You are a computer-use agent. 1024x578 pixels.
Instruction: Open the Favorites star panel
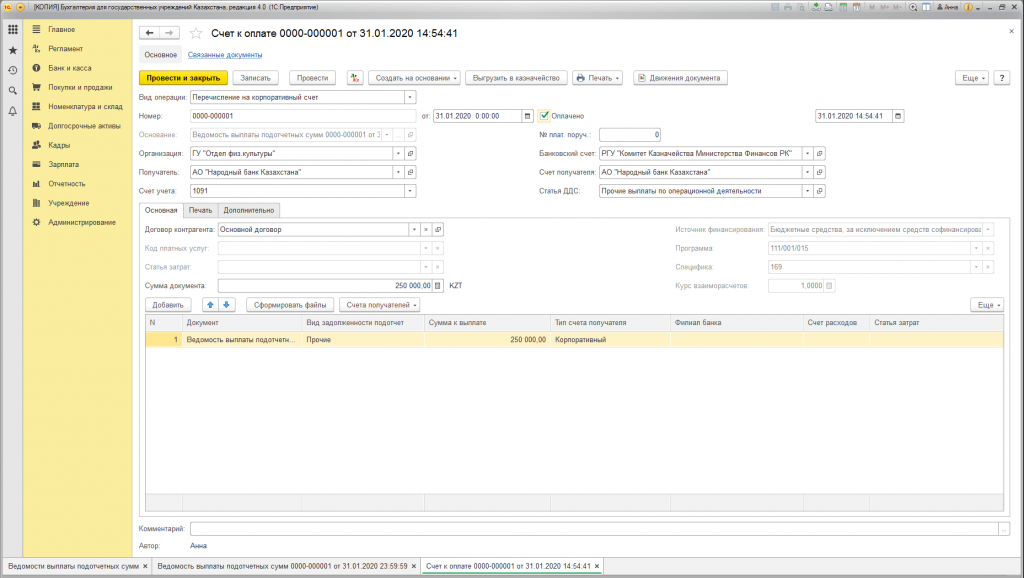point(12,49)
